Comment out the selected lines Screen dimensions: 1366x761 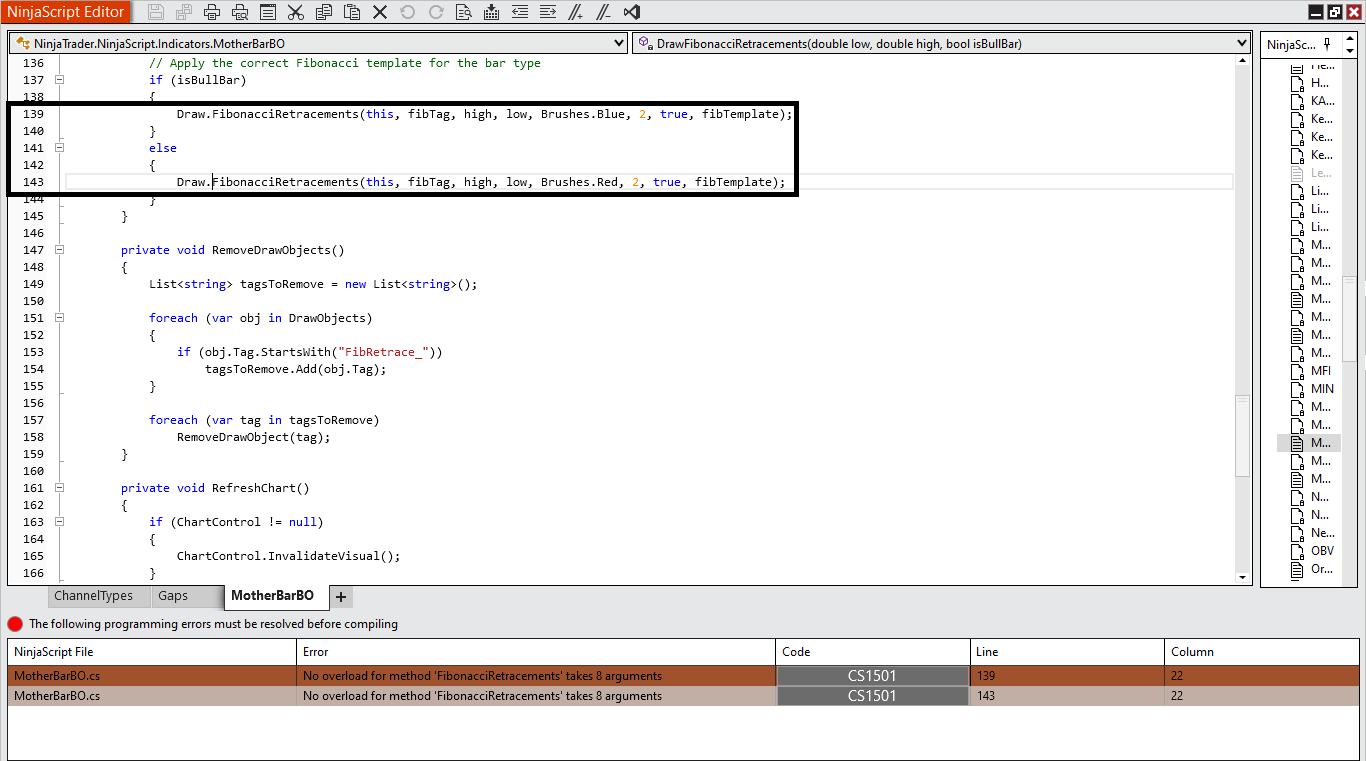[575, 12]
